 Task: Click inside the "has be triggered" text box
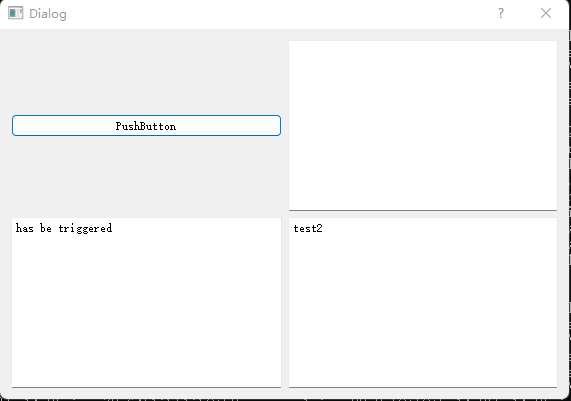146,303
